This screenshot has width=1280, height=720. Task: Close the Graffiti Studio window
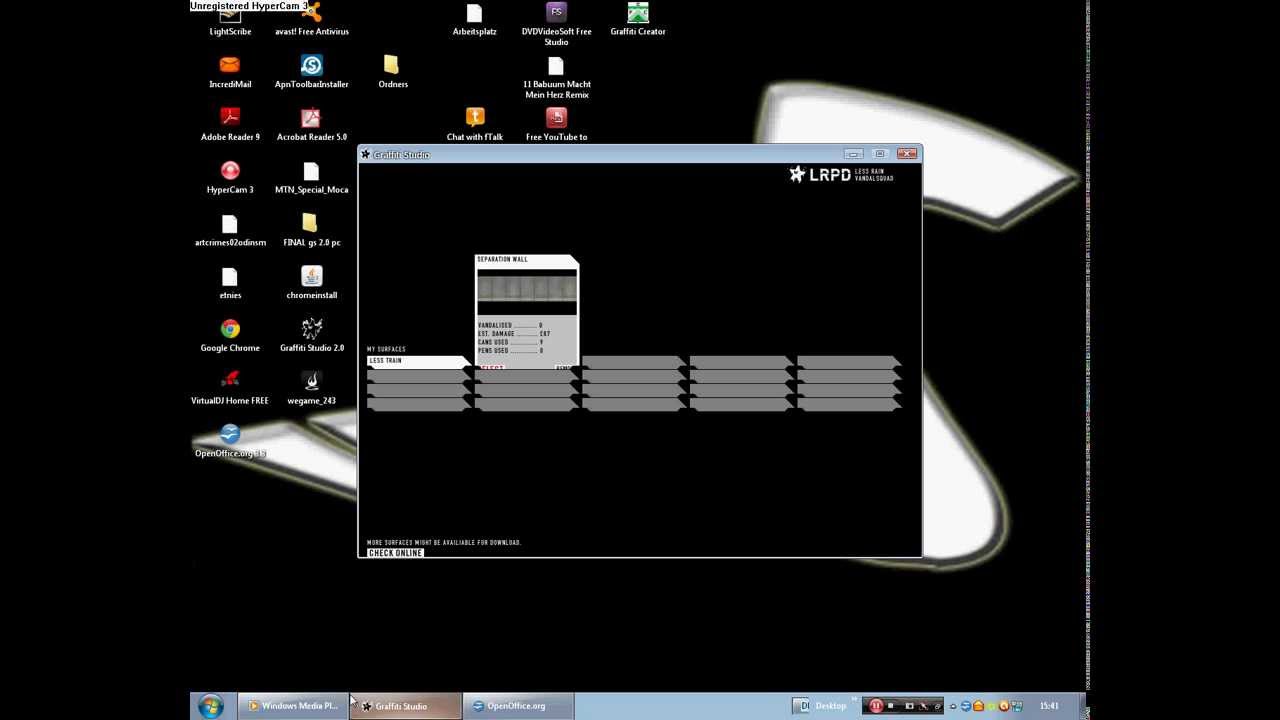tap(907, 154)
